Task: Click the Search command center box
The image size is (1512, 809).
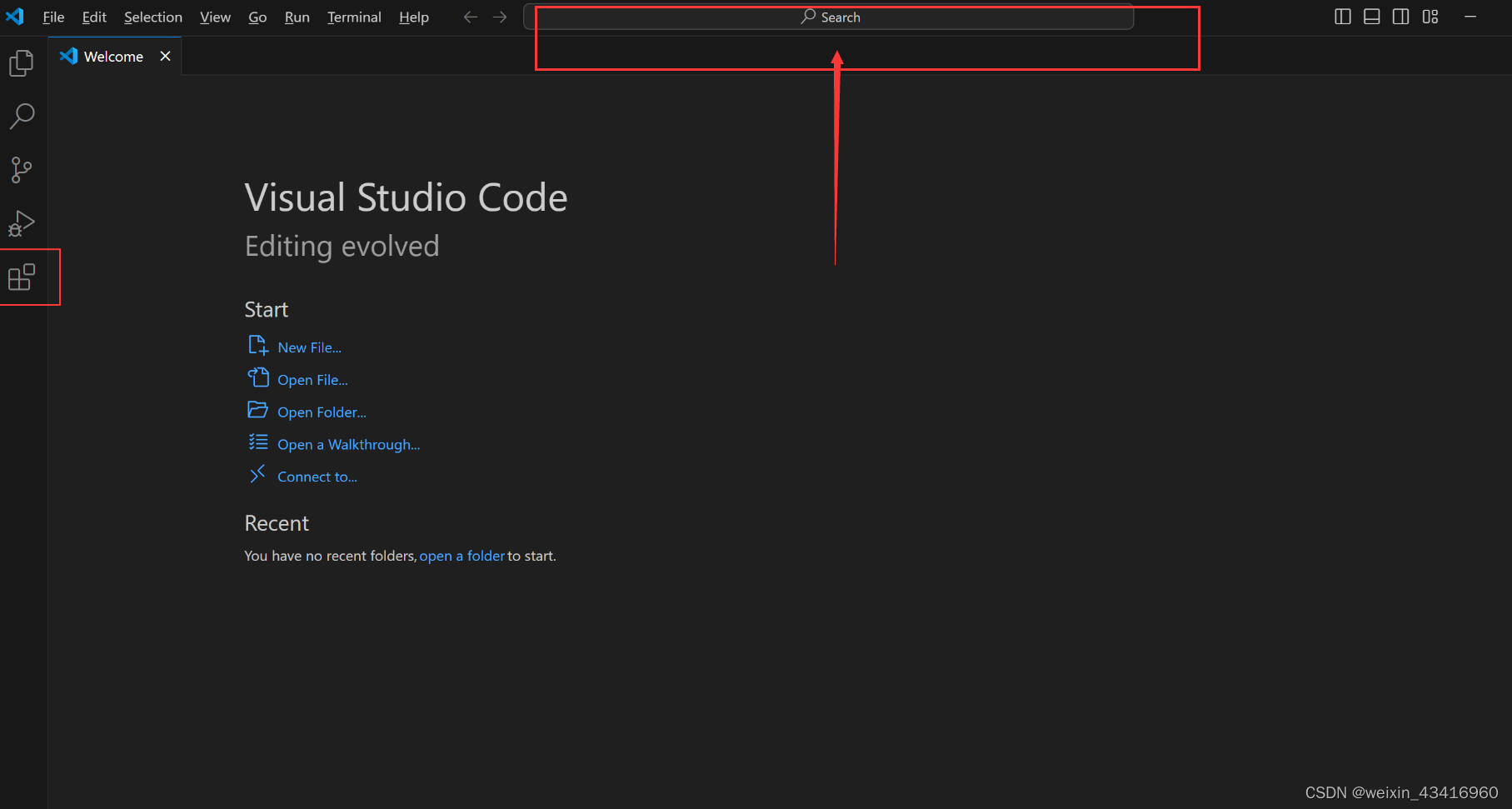Action: click(829, 17)
